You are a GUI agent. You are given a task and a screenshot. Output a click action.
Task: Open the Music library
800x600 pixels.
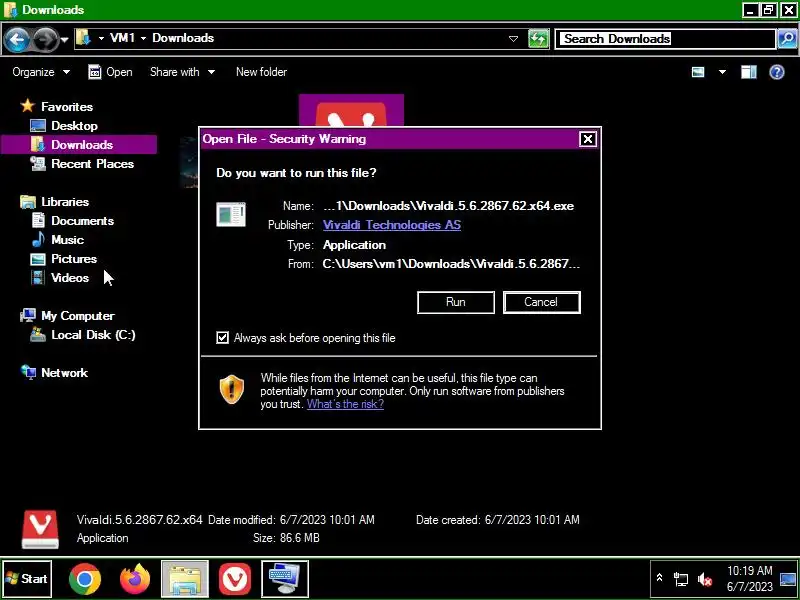67,240
